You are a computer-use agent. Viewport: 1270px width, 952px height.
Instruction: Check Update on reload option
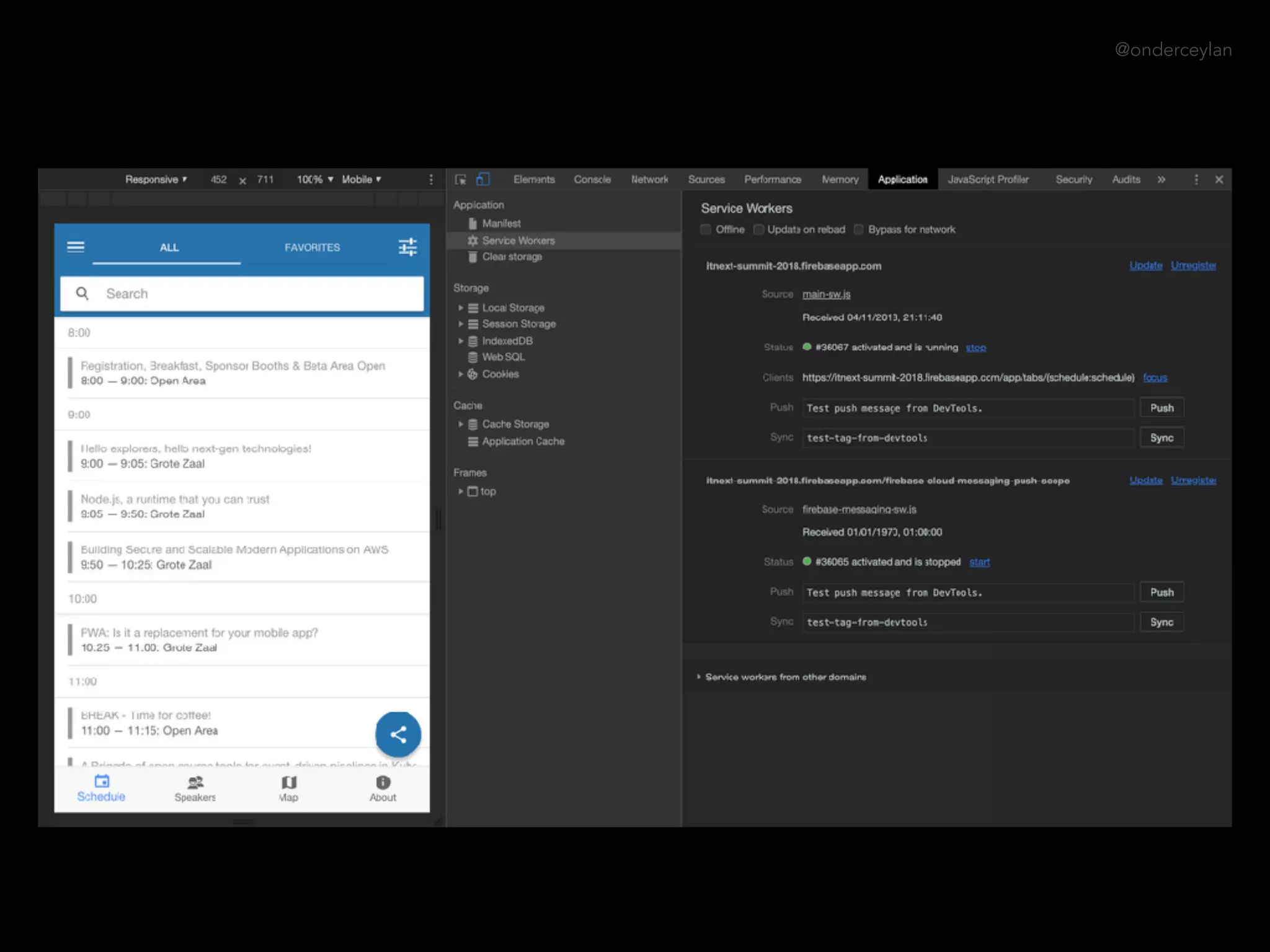pyautogui.click(x=758, y=229)
